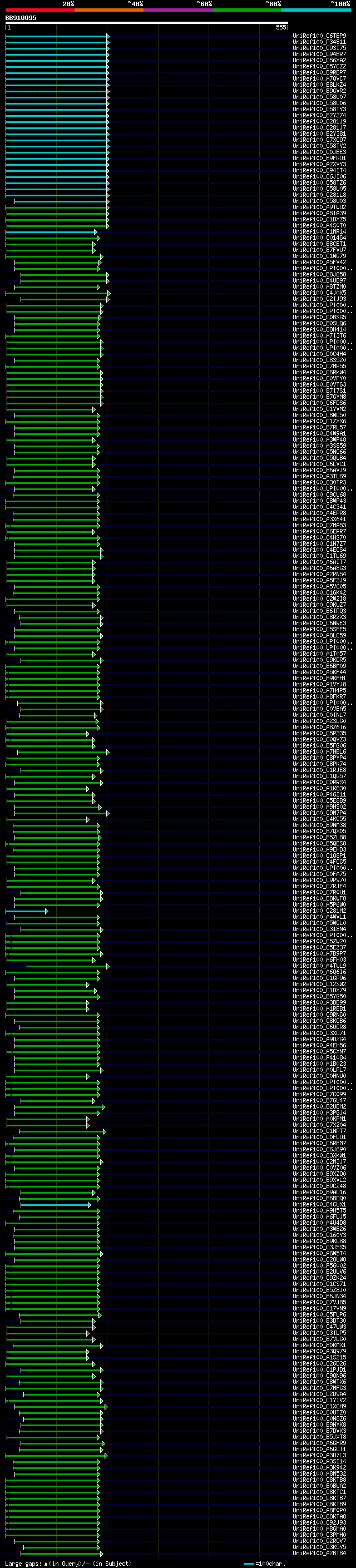Select label UniRef100_Q58U03
This screenshot has height=1568, width=356.
[x=319, y=201]
